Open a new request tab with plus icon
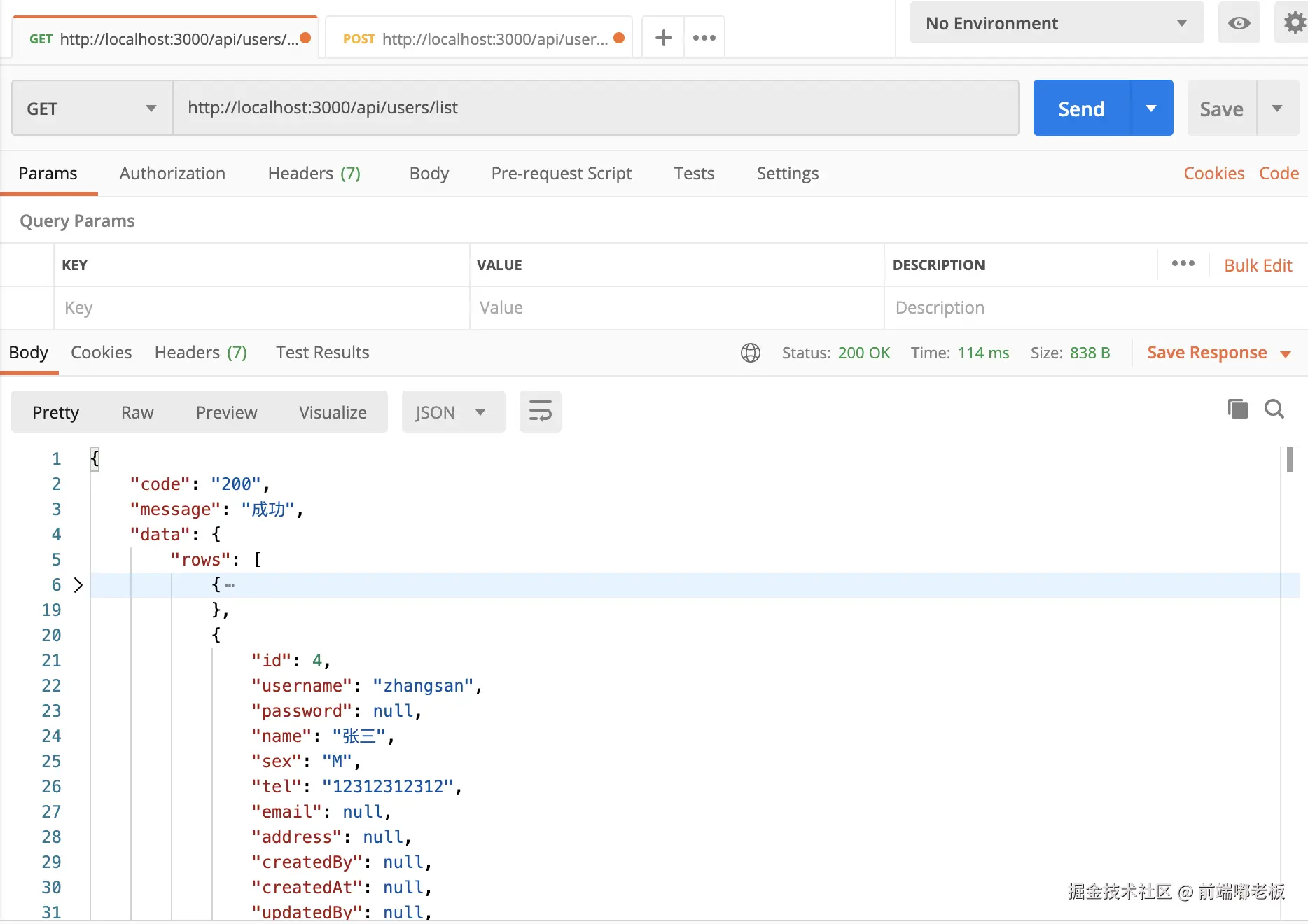 pyautogui.click(x=663, y=38)
